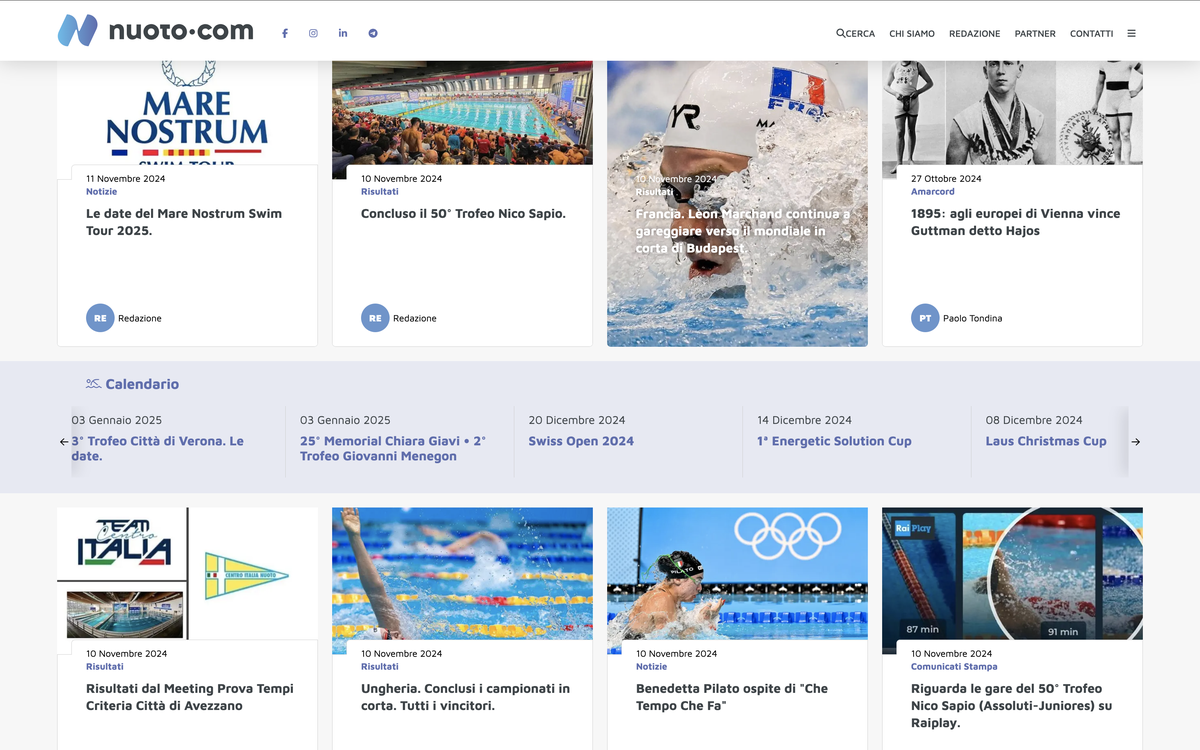Screen dimensions: 1200x750
Task: Click the date 20 Dicembre 2024 in calendar
Action: tap(577, 420)
